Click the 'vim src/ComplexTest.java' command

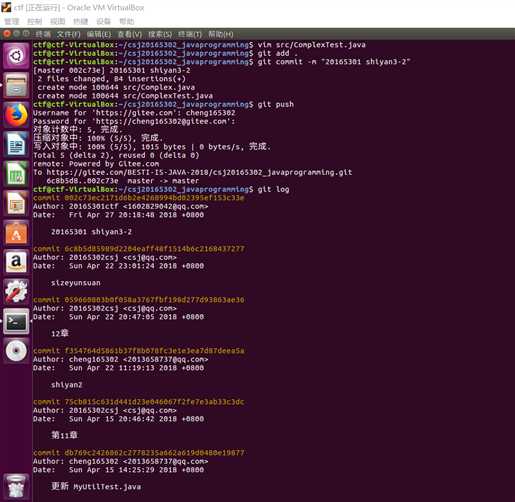tap(312, 45)
